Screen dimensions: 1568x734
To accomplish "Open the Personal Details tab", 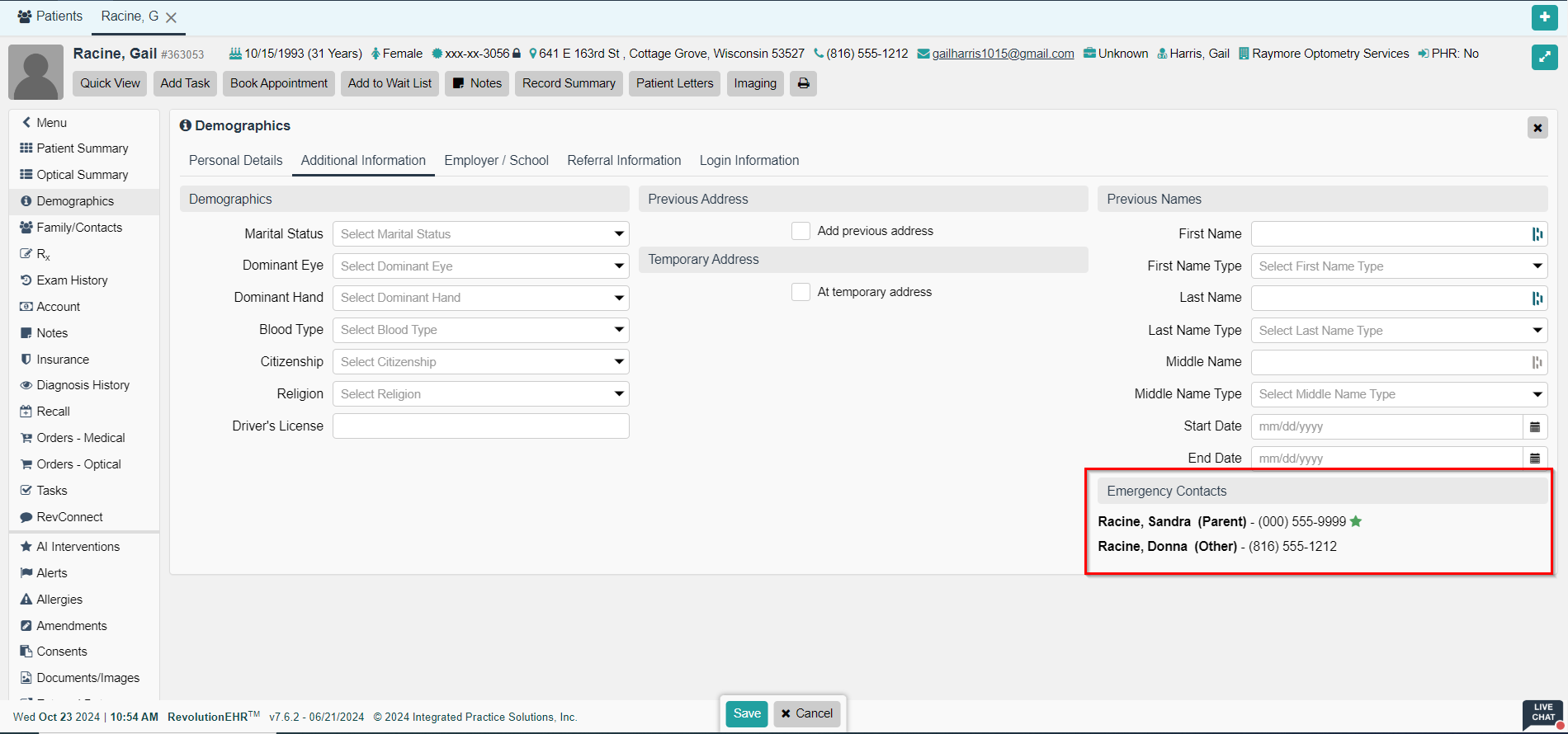I will click(x=235, y=161).
